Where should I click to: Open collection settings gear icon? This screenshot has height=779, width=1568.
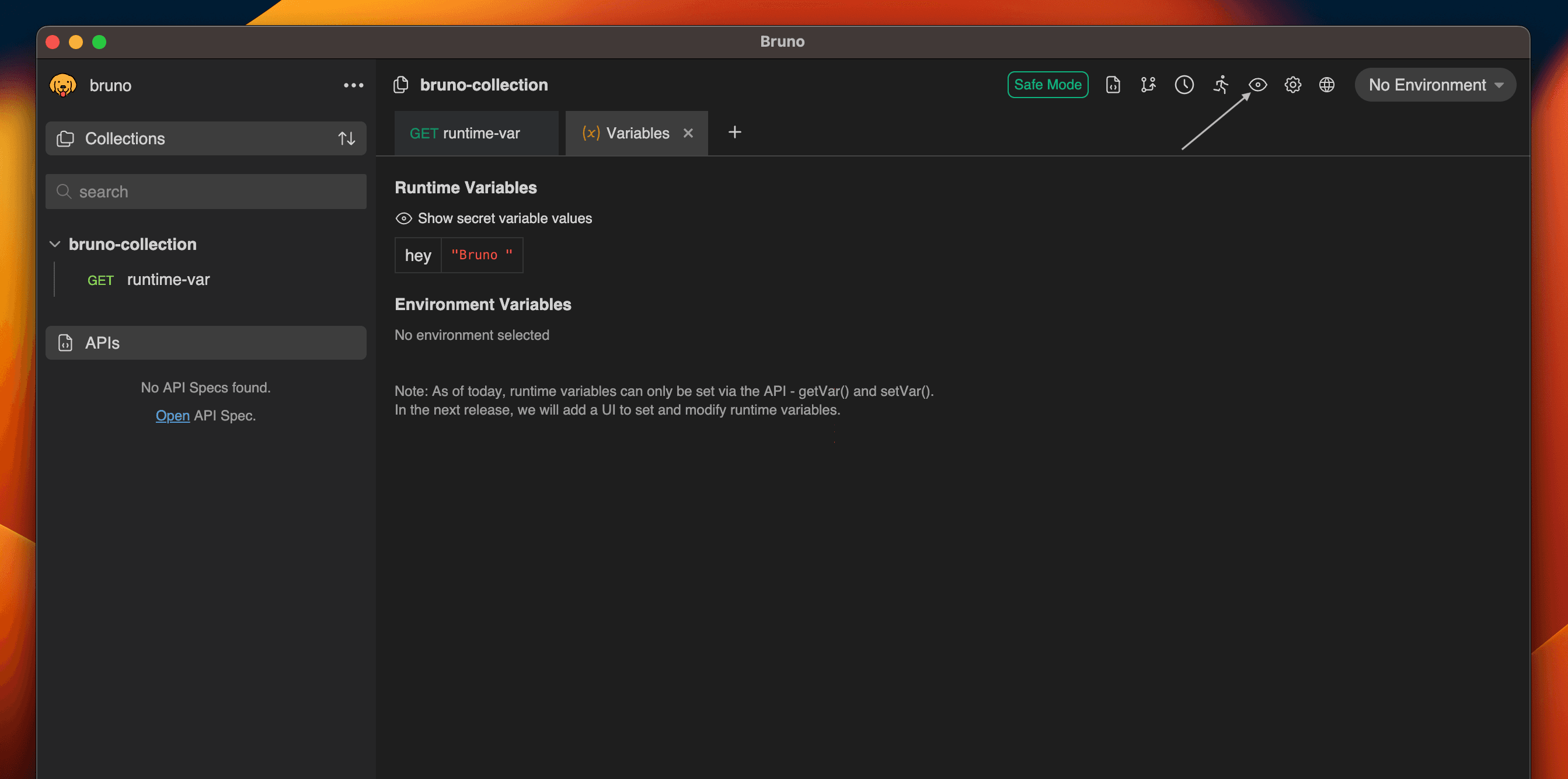(1293, 85)
